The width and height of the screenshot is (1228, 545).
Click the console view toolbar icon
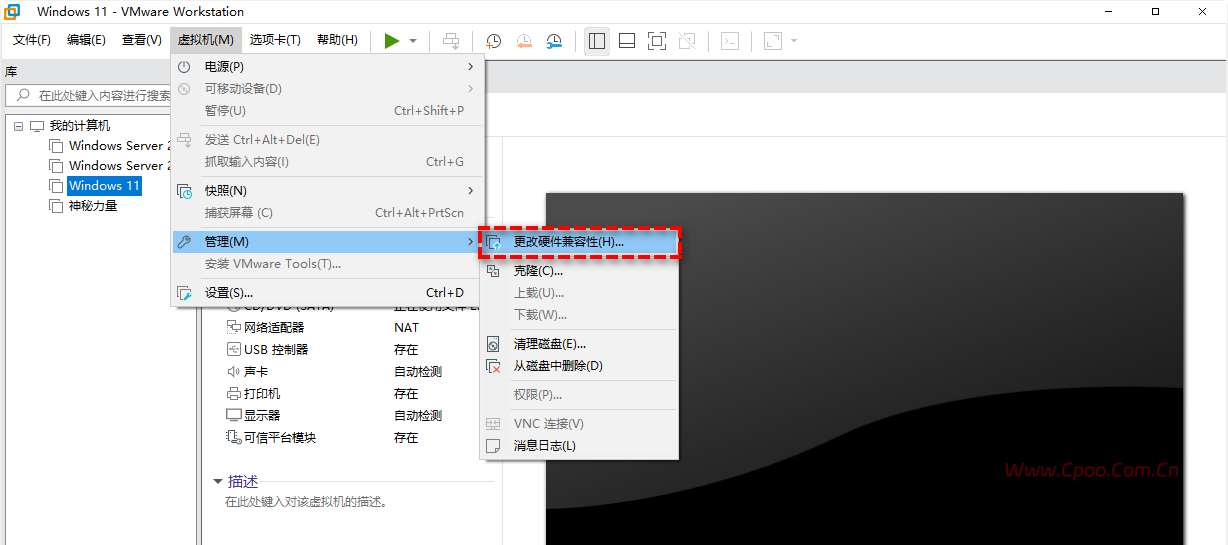pos(731,41)
